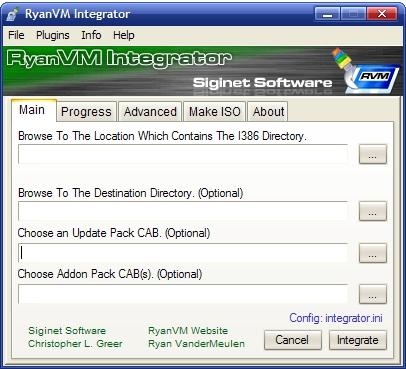Open the Make ISO tab
The image size is (406, 369).
click(215, 112)
